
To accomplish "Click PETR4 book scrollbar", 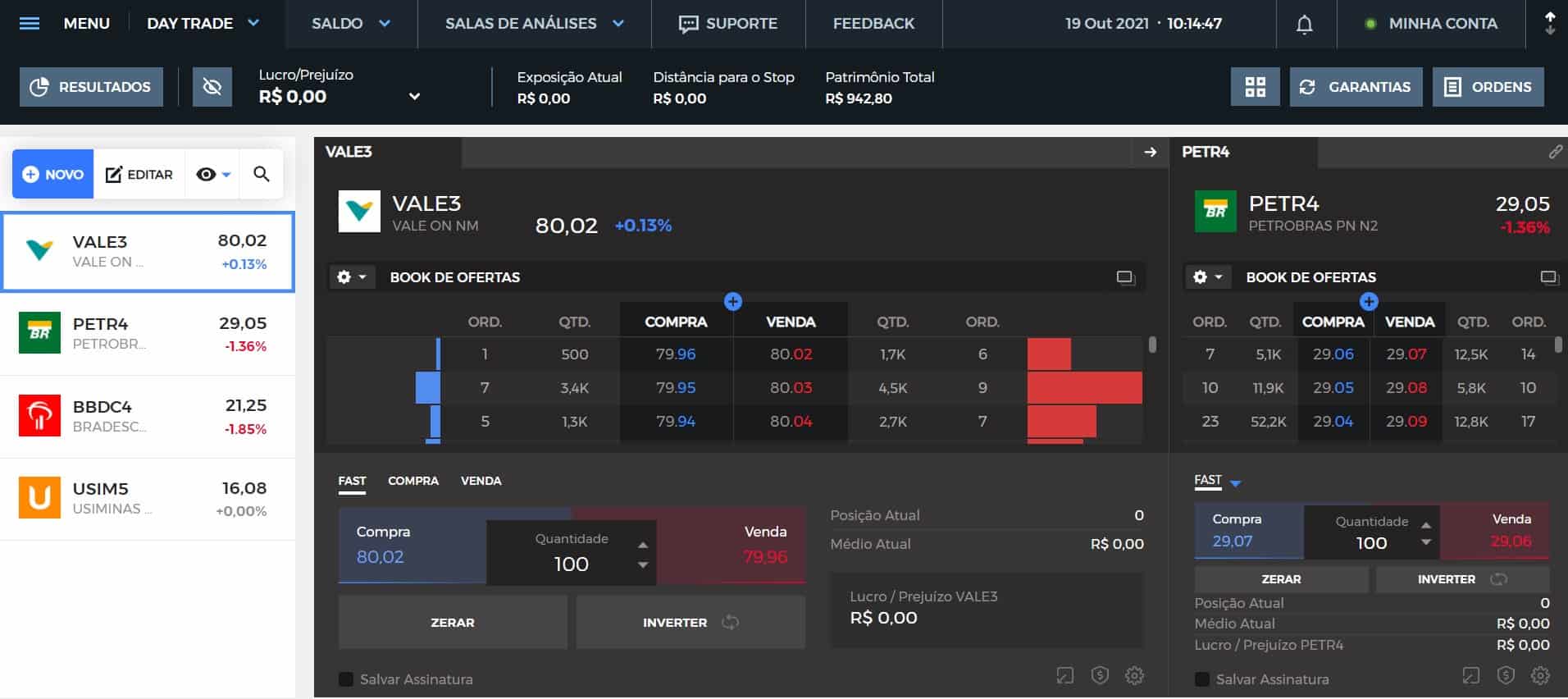I will (x=1558, y=345).
